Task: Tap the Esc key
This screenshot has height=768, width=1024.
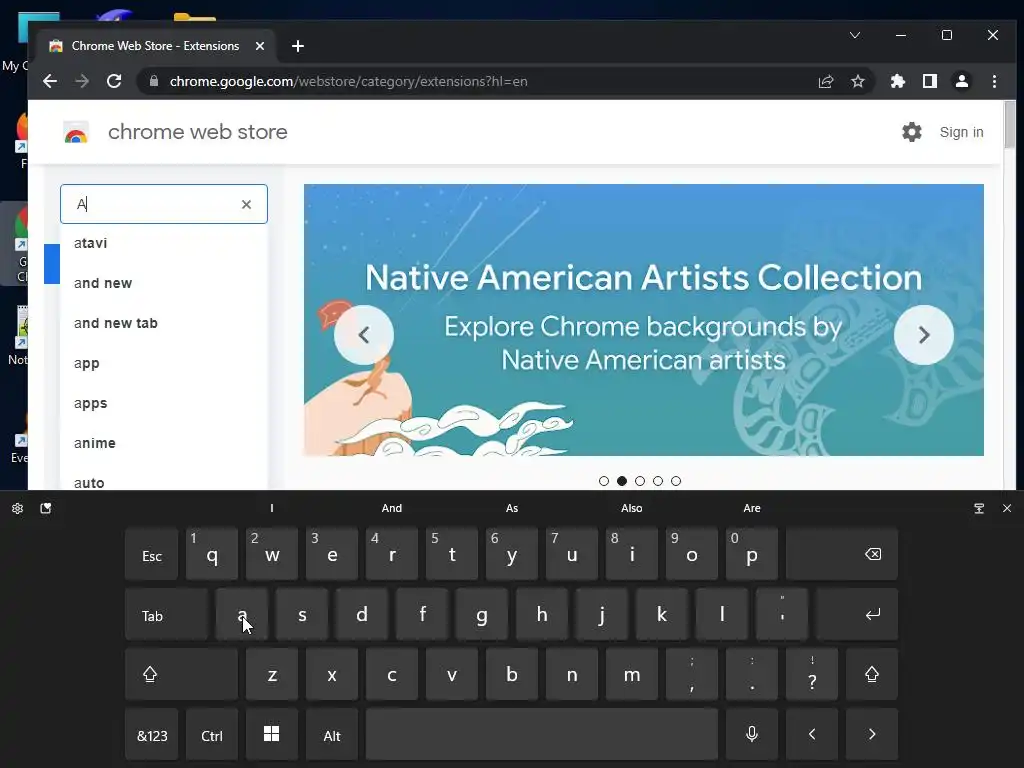Action: [x=152, y=554]
